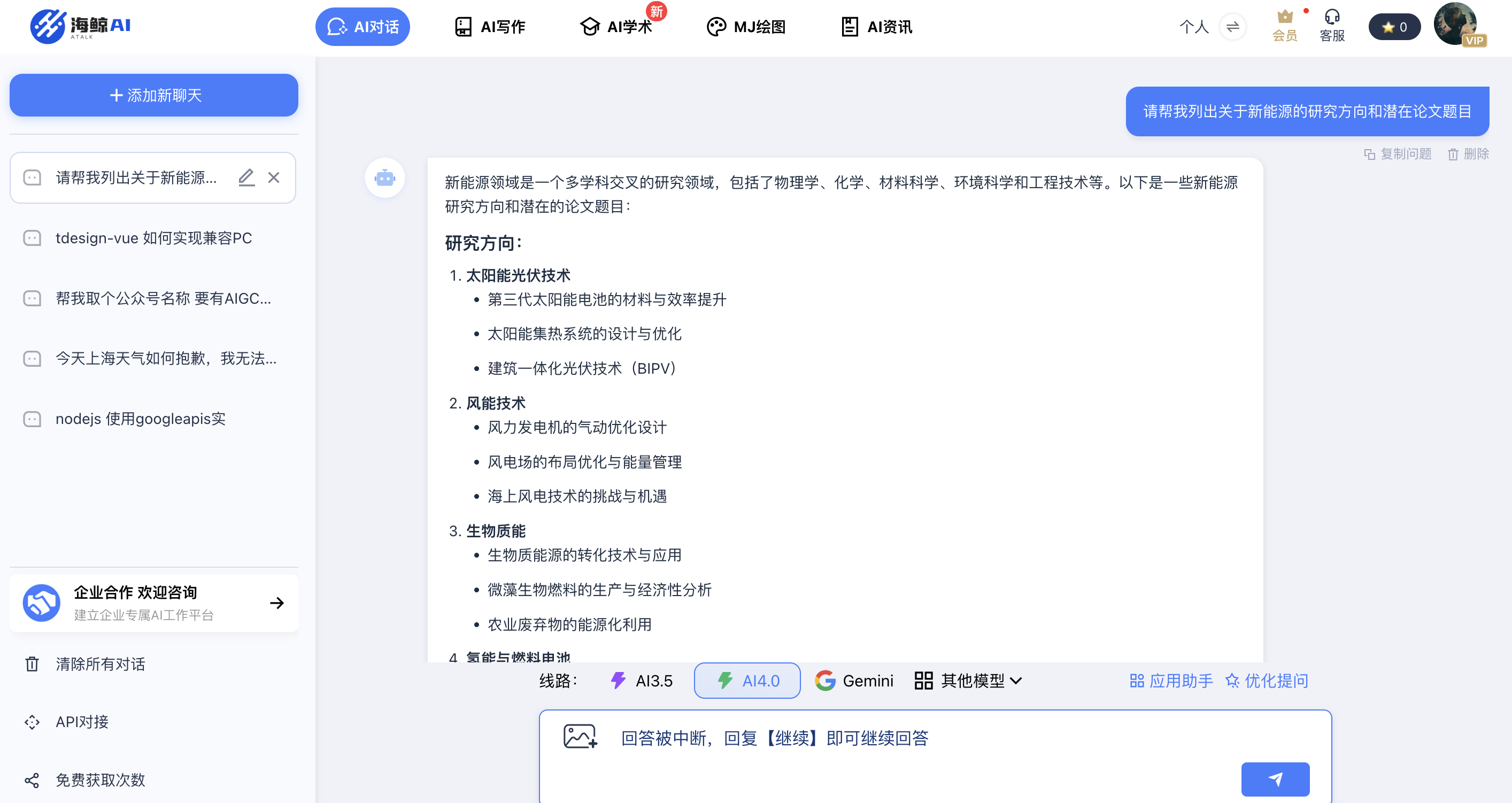Open the nodejs 使用googleapis实 chat

tap(153, 419)
